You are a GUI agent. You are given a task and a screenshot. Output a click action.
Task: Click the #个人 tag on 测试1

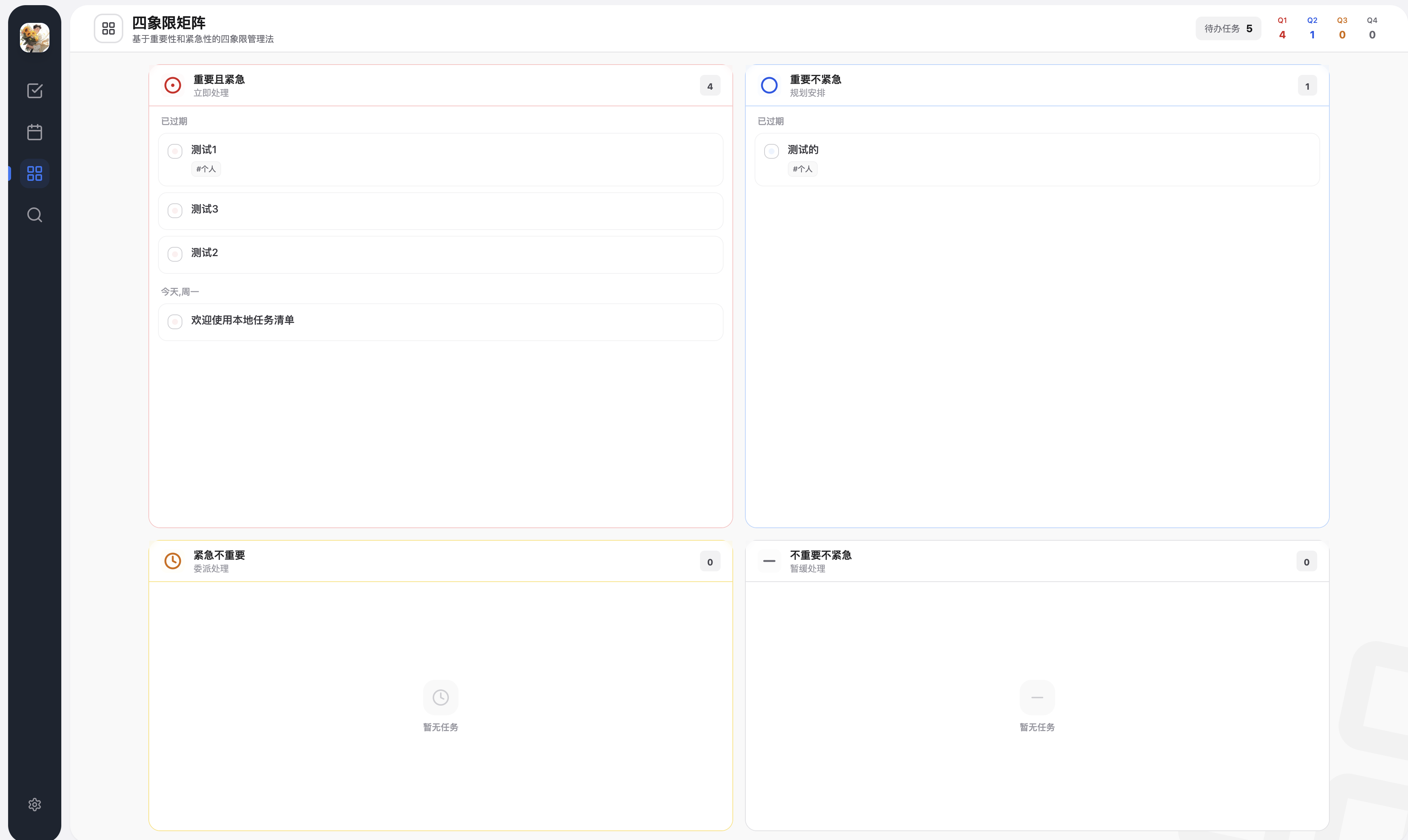(206, 169)
